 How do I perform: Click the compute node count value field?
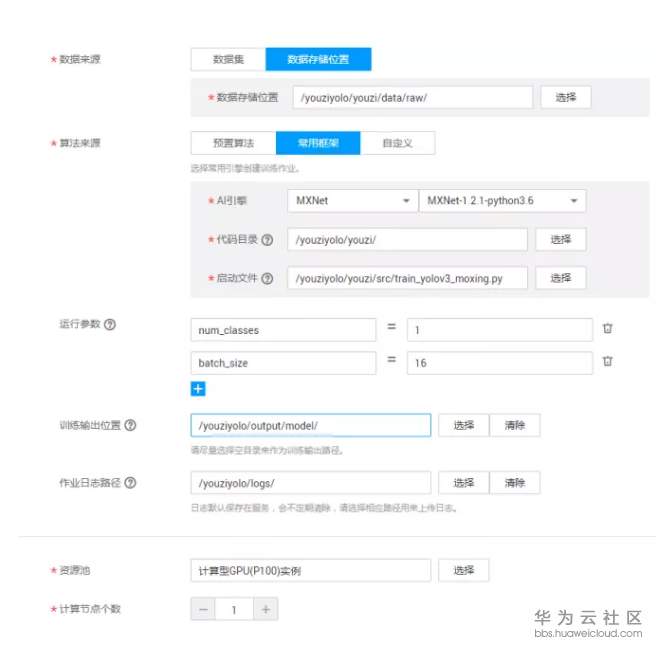coord(234,610)
